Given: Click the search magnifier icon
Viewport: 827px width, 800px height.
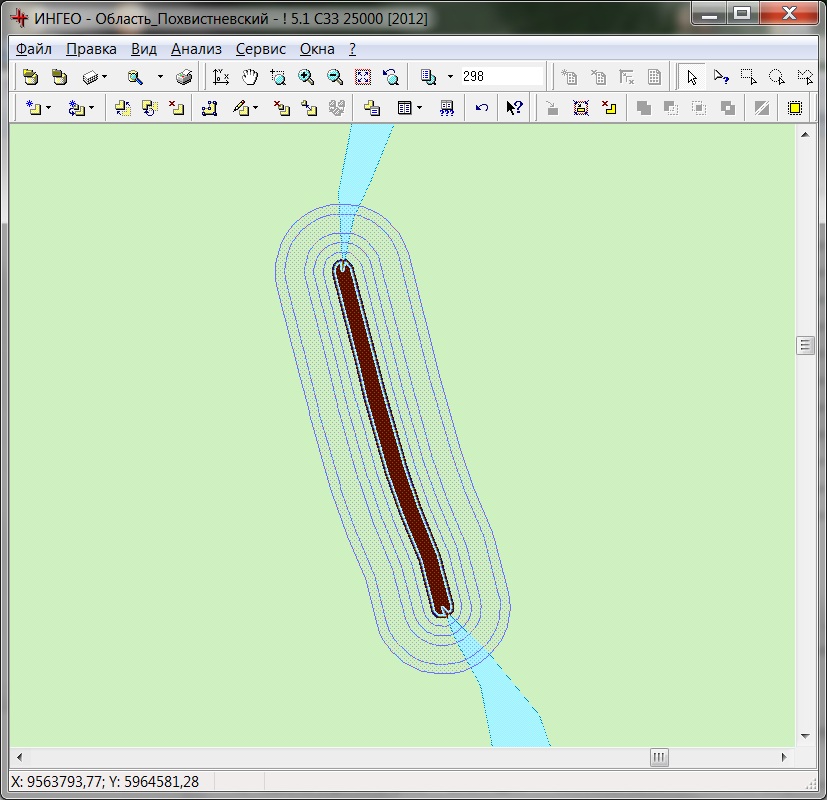Looking at the screenshot, I should (135, 77).
